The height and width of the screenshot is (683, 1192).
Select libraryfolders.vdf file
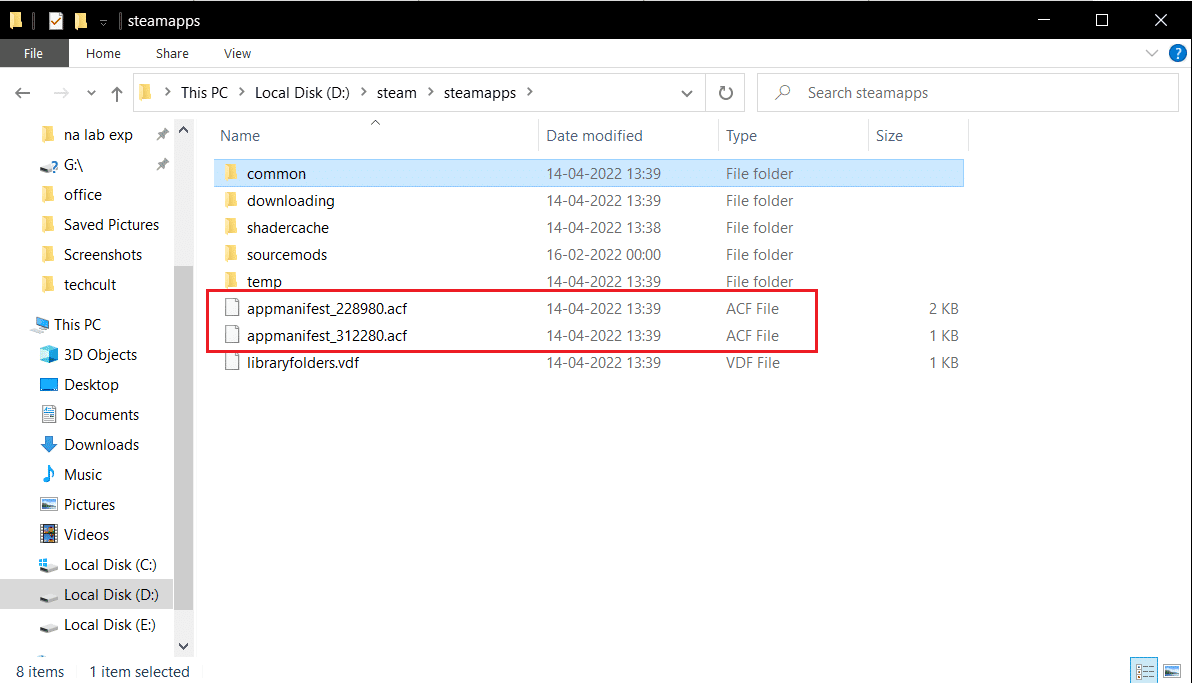[x=588, y=363]
